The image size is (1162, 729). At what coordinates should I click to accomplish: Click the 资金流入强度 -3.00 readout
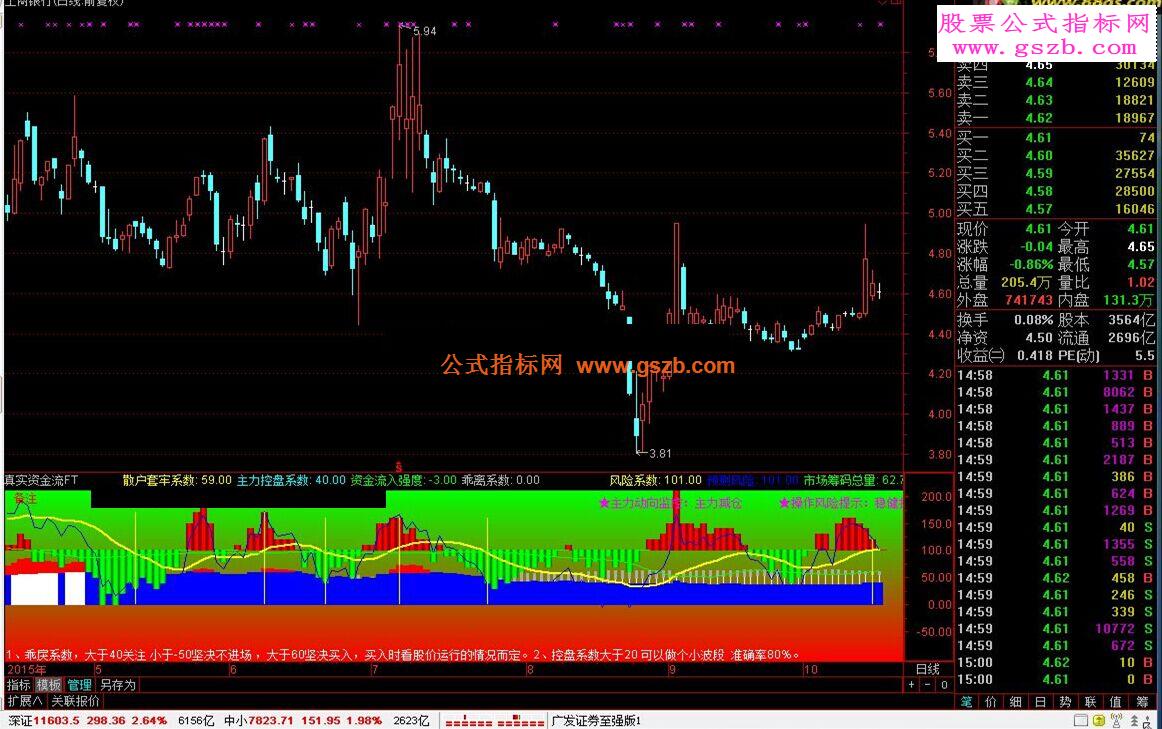[404, 480]
